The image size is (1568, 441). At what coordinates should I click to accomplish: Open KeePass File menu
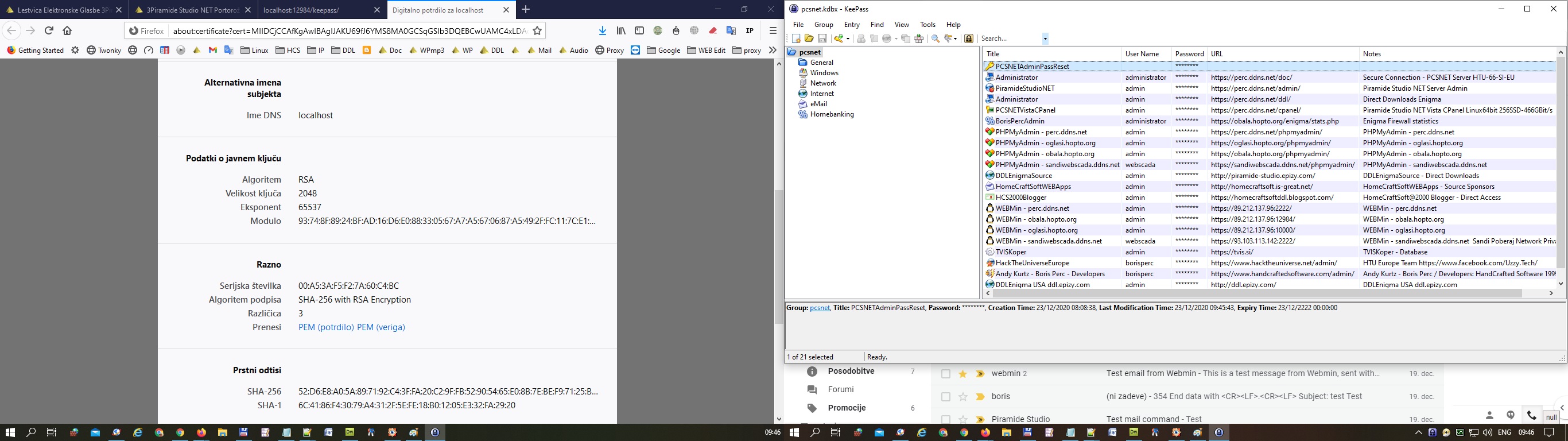coord(798,24)
